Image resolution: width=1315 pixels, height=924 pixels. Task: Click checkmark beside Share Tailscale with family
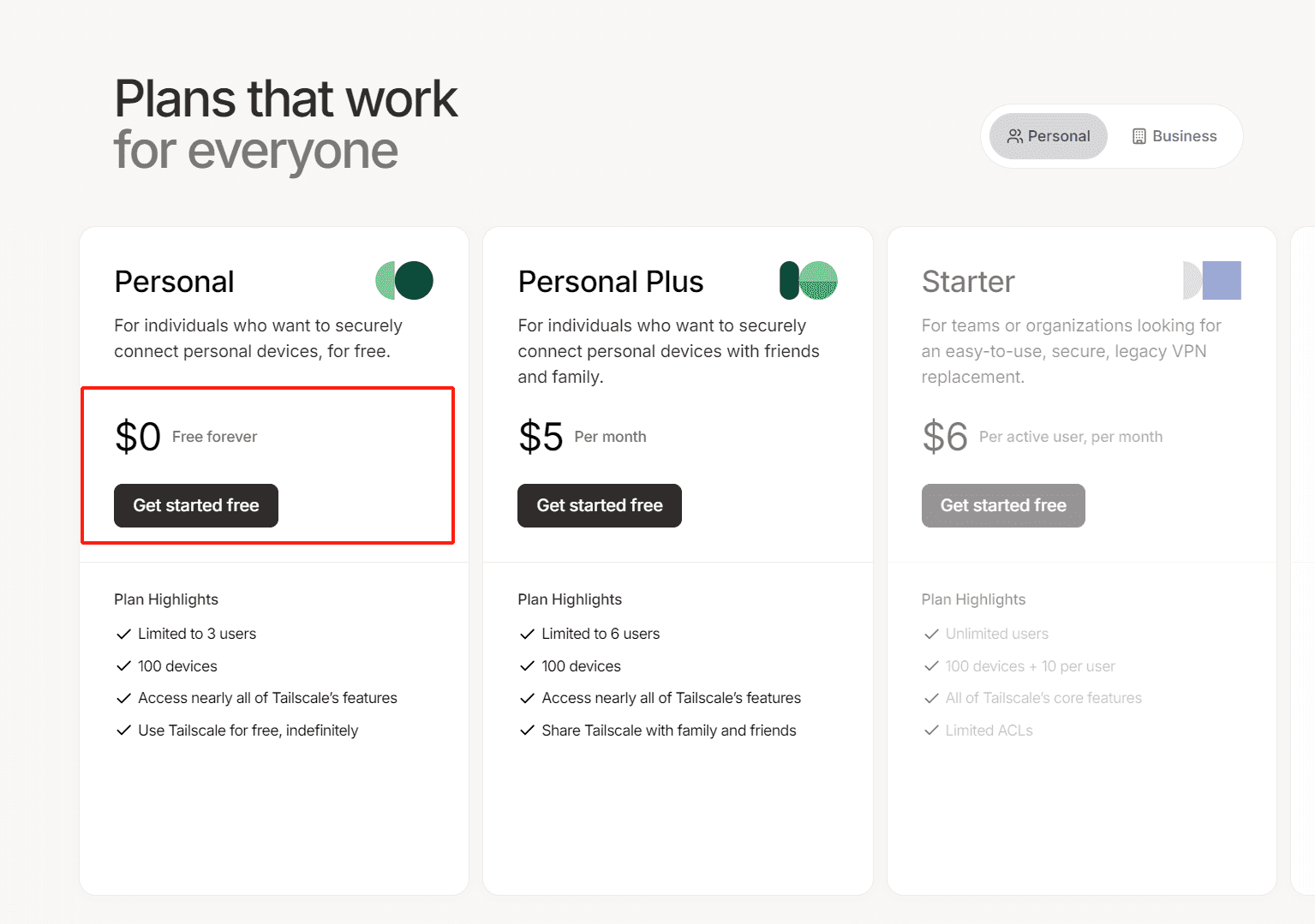point(527,730)
